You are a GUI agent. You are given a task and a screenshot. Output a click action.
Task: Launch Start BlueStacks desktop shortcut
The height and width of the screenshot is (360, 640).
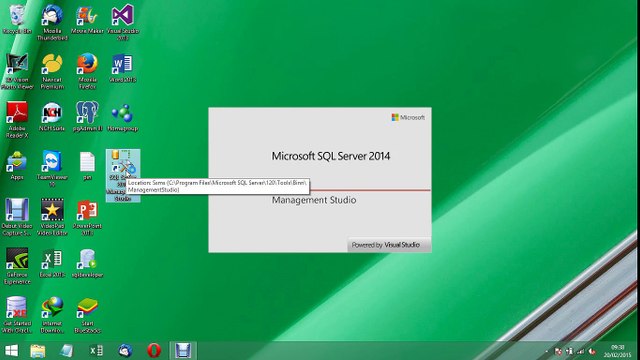click(87, 315)
